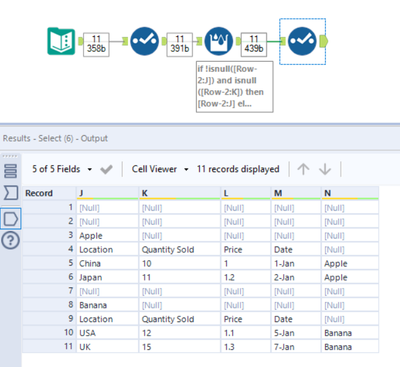Select the Japan cell in row 6
The height and width of the screenshot is (367, 400).
pos(107,277)
